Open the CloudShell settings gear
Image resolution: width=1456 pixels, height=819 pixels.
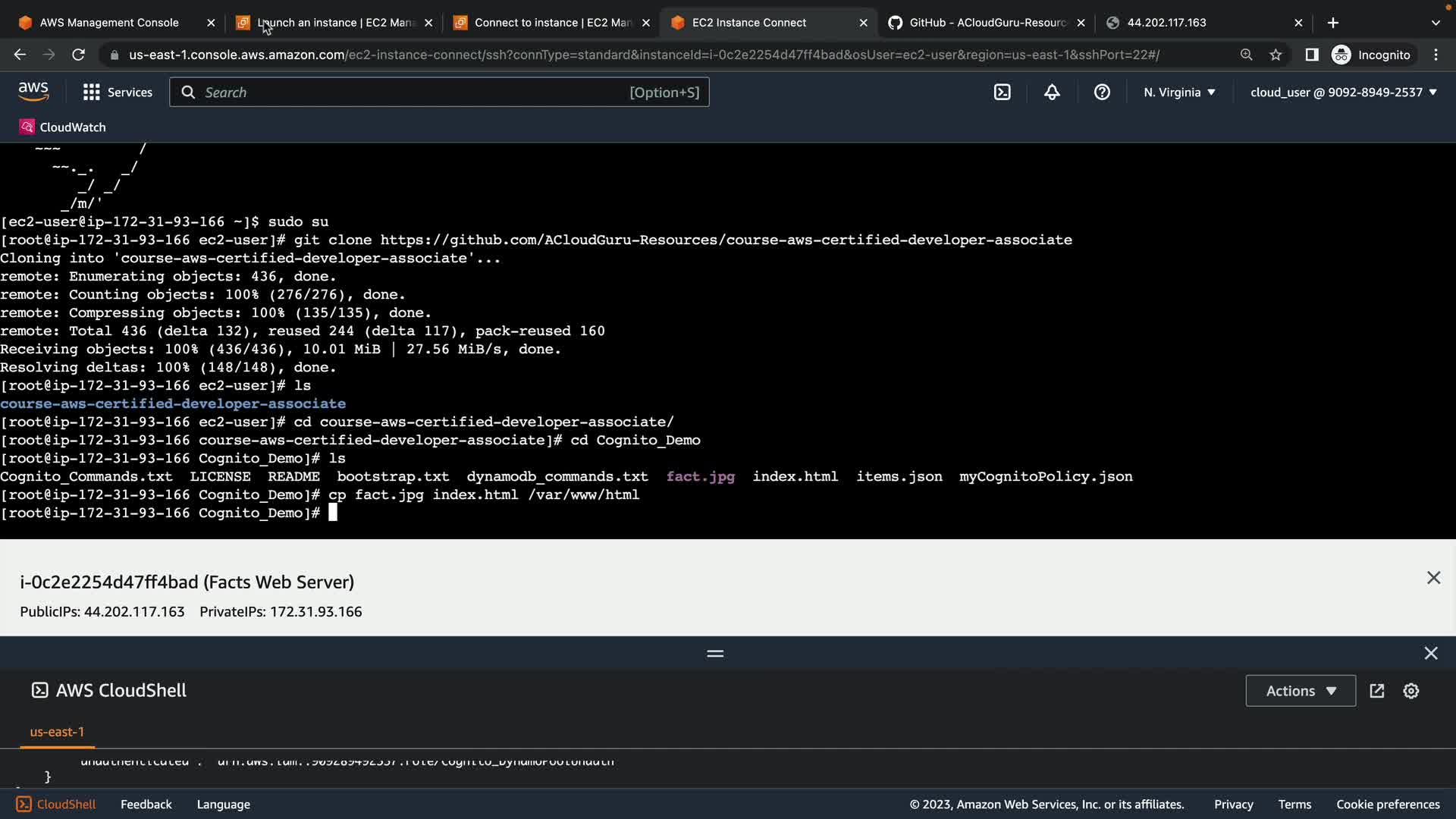pos(1410,691)
